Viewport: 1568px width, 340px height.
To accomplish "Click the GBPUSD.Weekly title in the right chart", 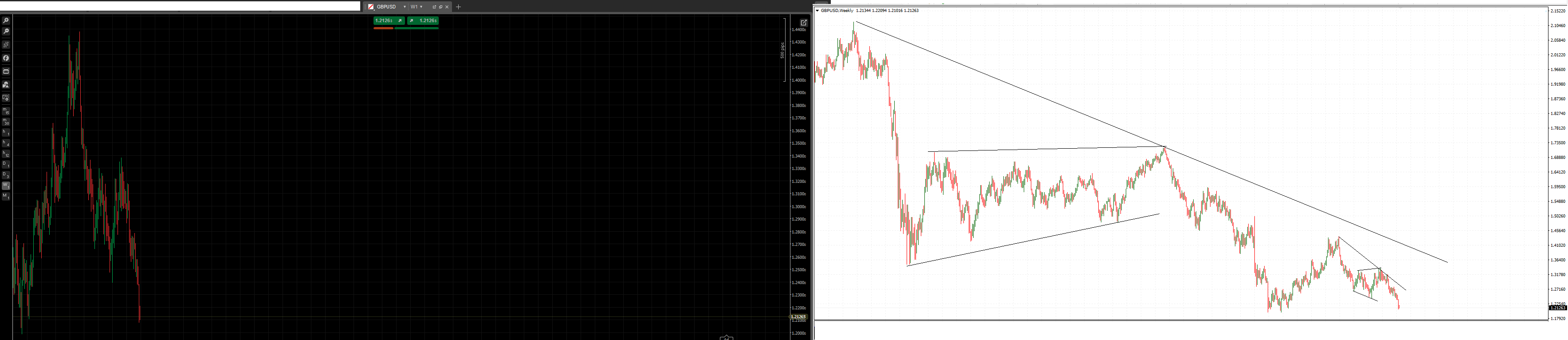I will [x=837, y=10].
